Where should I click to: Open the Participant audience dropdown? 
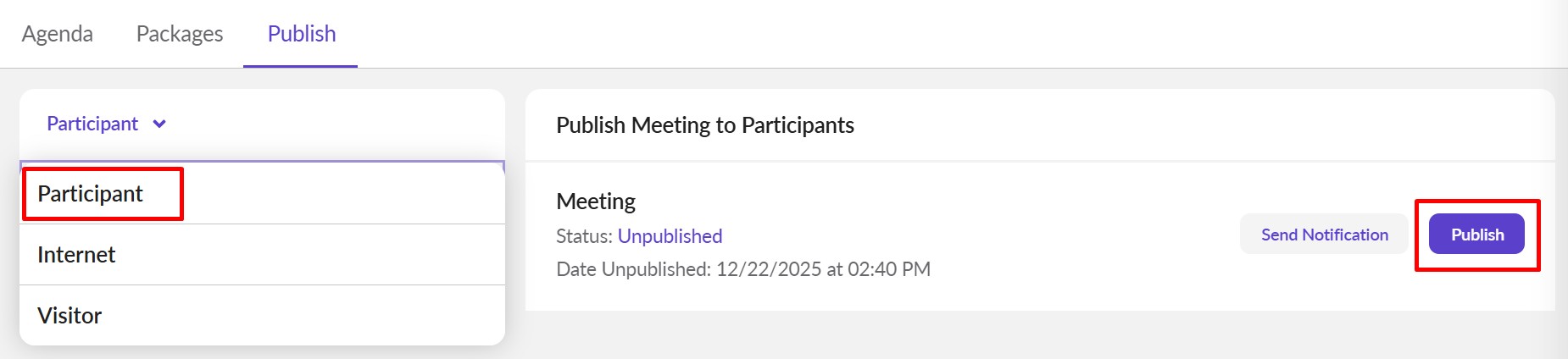92,124
